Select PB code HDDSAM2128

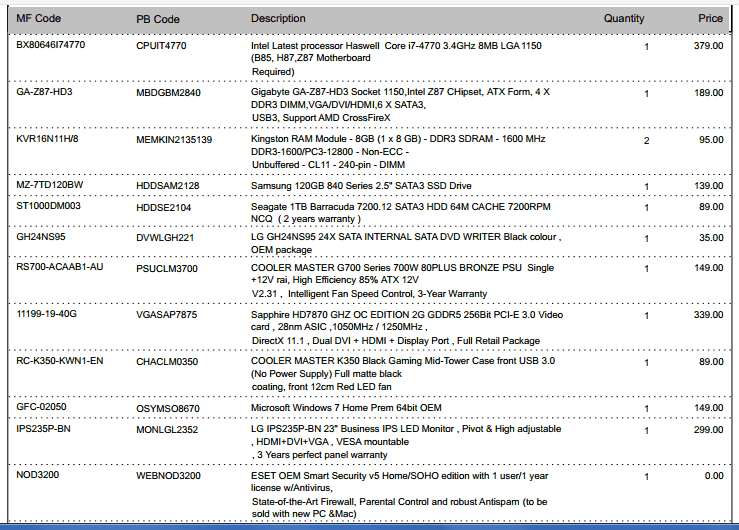[x=168, y=186]
